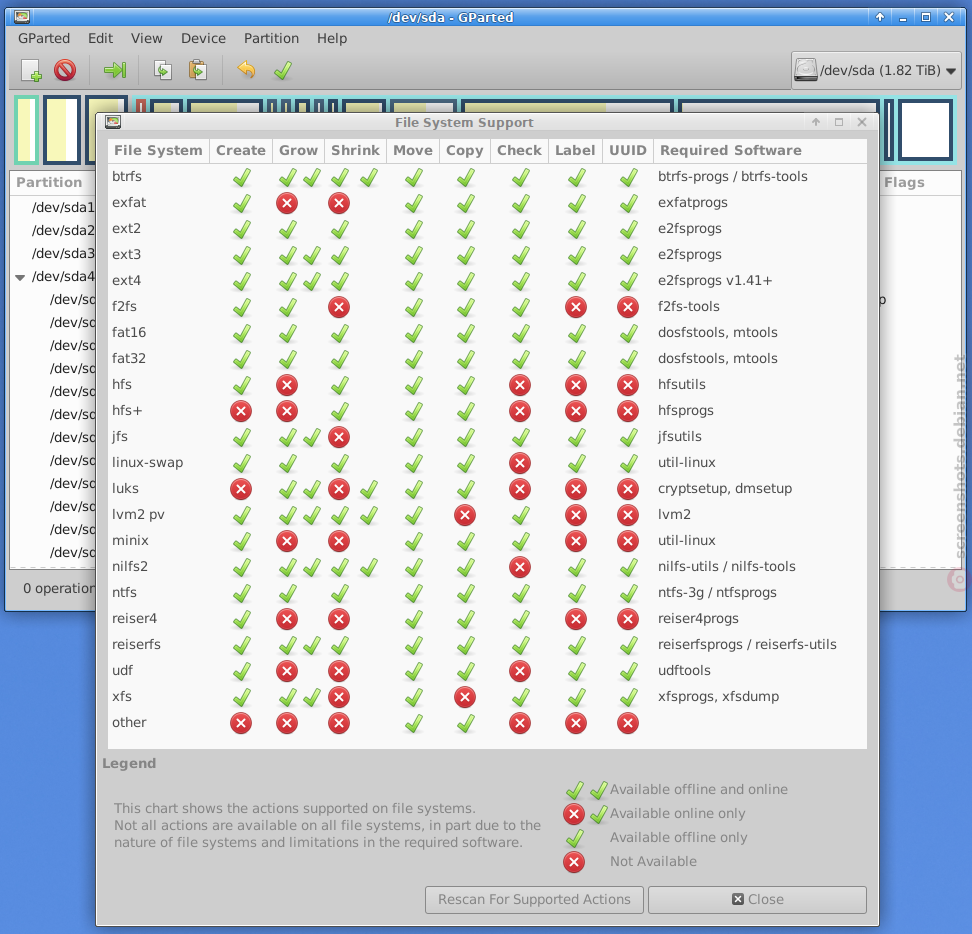Click the Label cross icon in f2fs row
Image resolution: width=972 pixels, height=934 pixels.
tap(575, 307)
